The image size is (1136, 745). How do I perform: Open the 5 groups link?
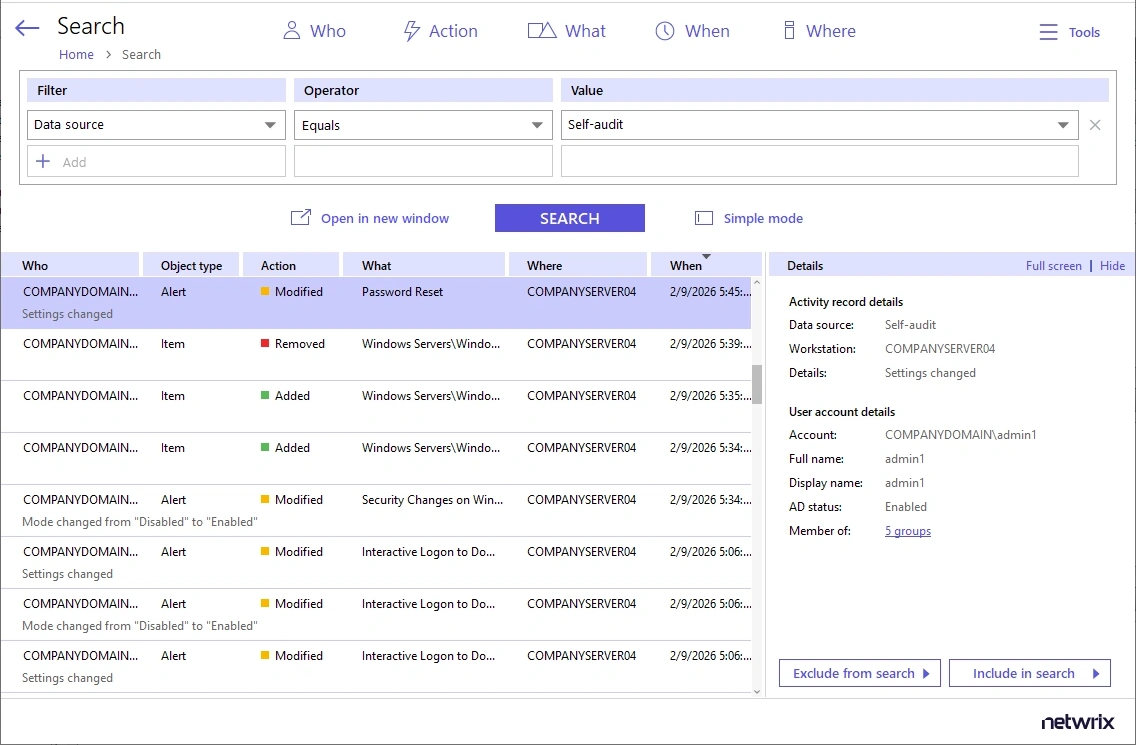click(x=907, y=531)
